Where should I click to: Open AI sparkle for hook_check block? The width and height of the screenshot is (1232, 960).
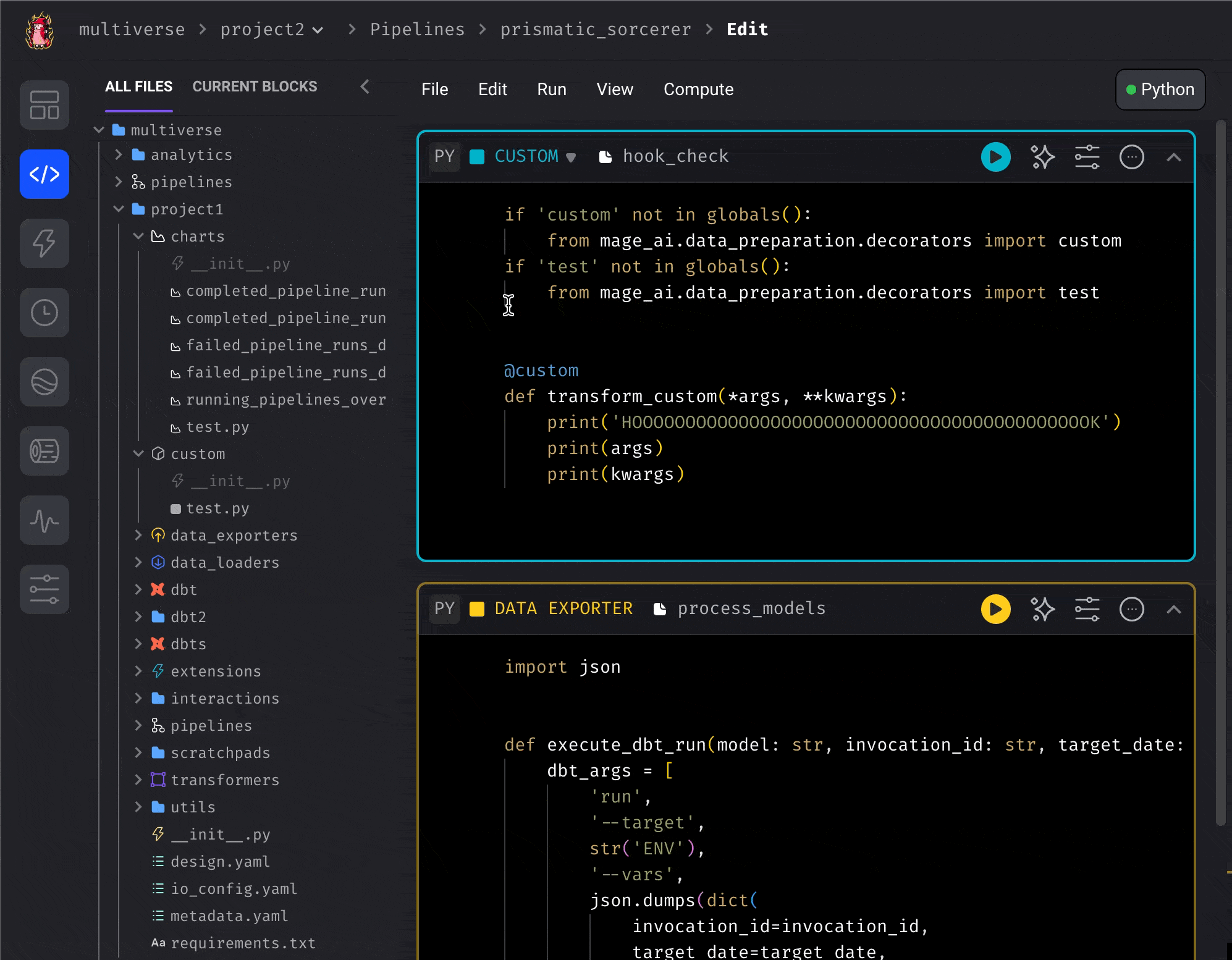[x=1043, y=157]
